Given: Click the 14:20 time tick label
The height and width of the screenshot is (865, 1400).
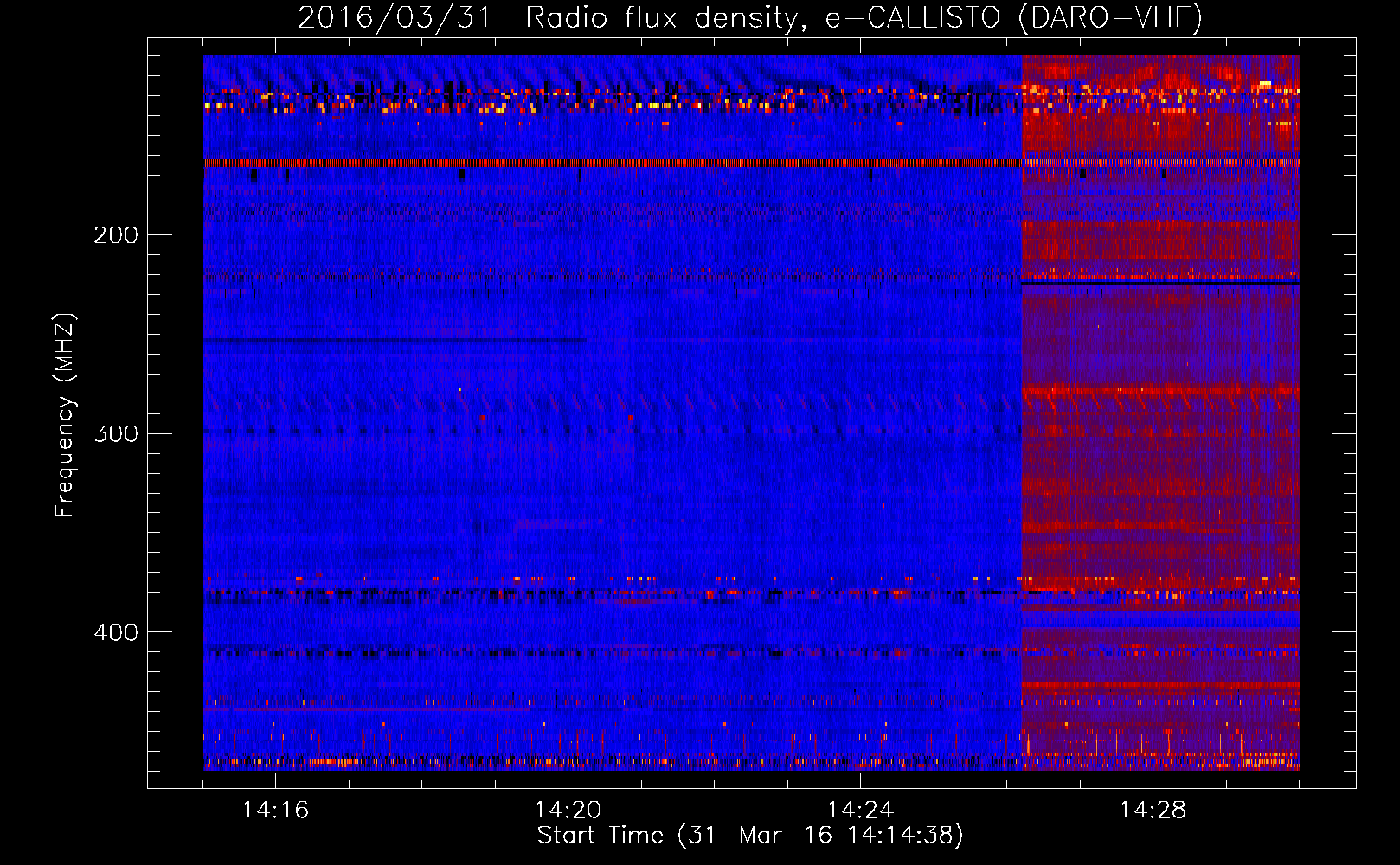Looking at the screenshot, I should [x=568, y=810].
